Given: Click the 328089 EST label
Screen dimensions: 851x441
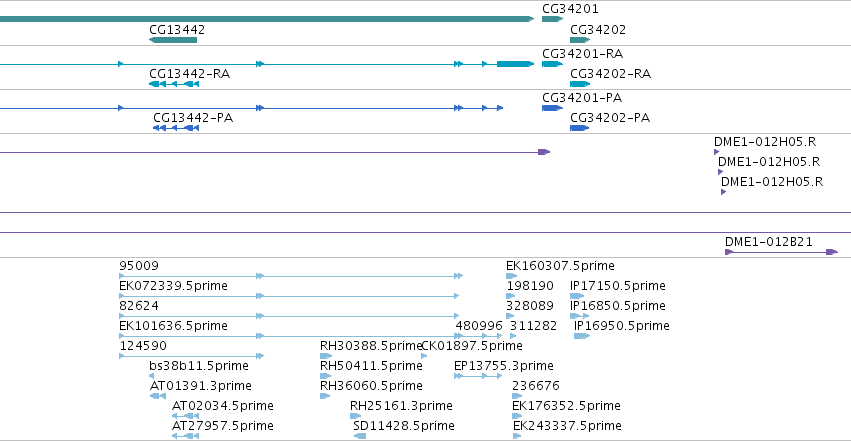Looking at the screenshot, I should tap(530, 306).
